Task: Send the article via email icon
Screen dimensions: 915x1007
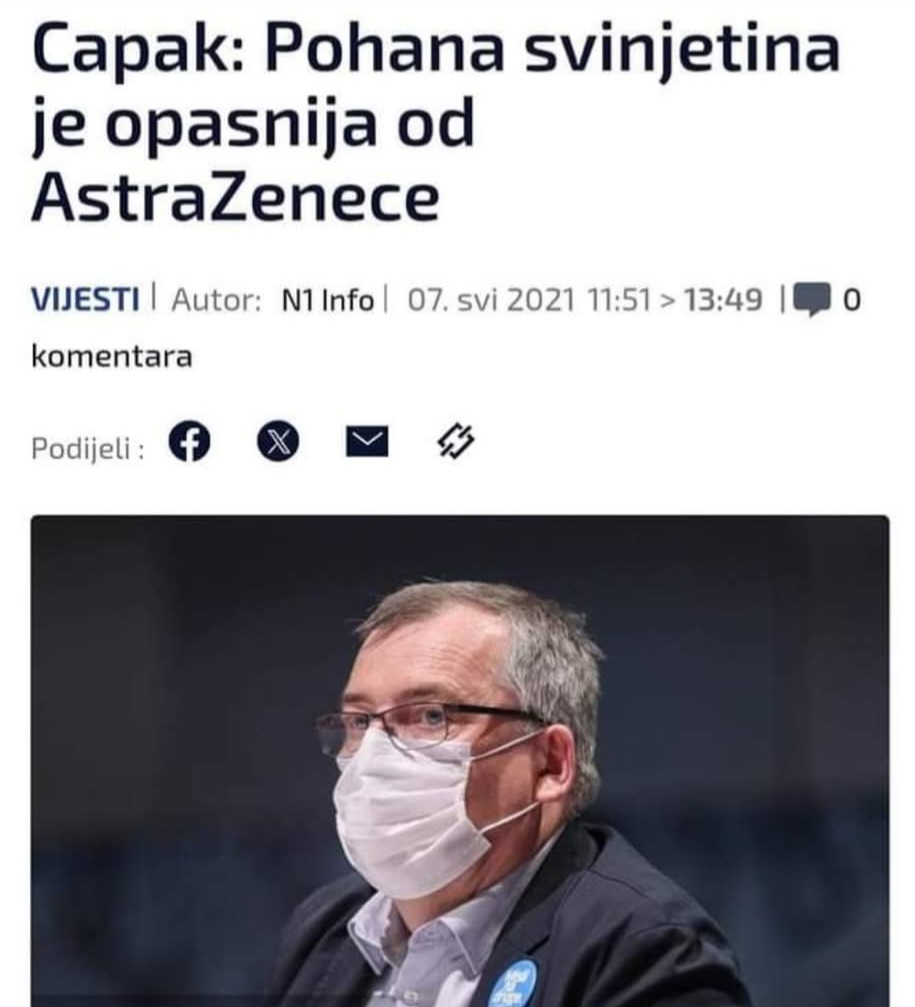Action: click(x=367, y=442)
